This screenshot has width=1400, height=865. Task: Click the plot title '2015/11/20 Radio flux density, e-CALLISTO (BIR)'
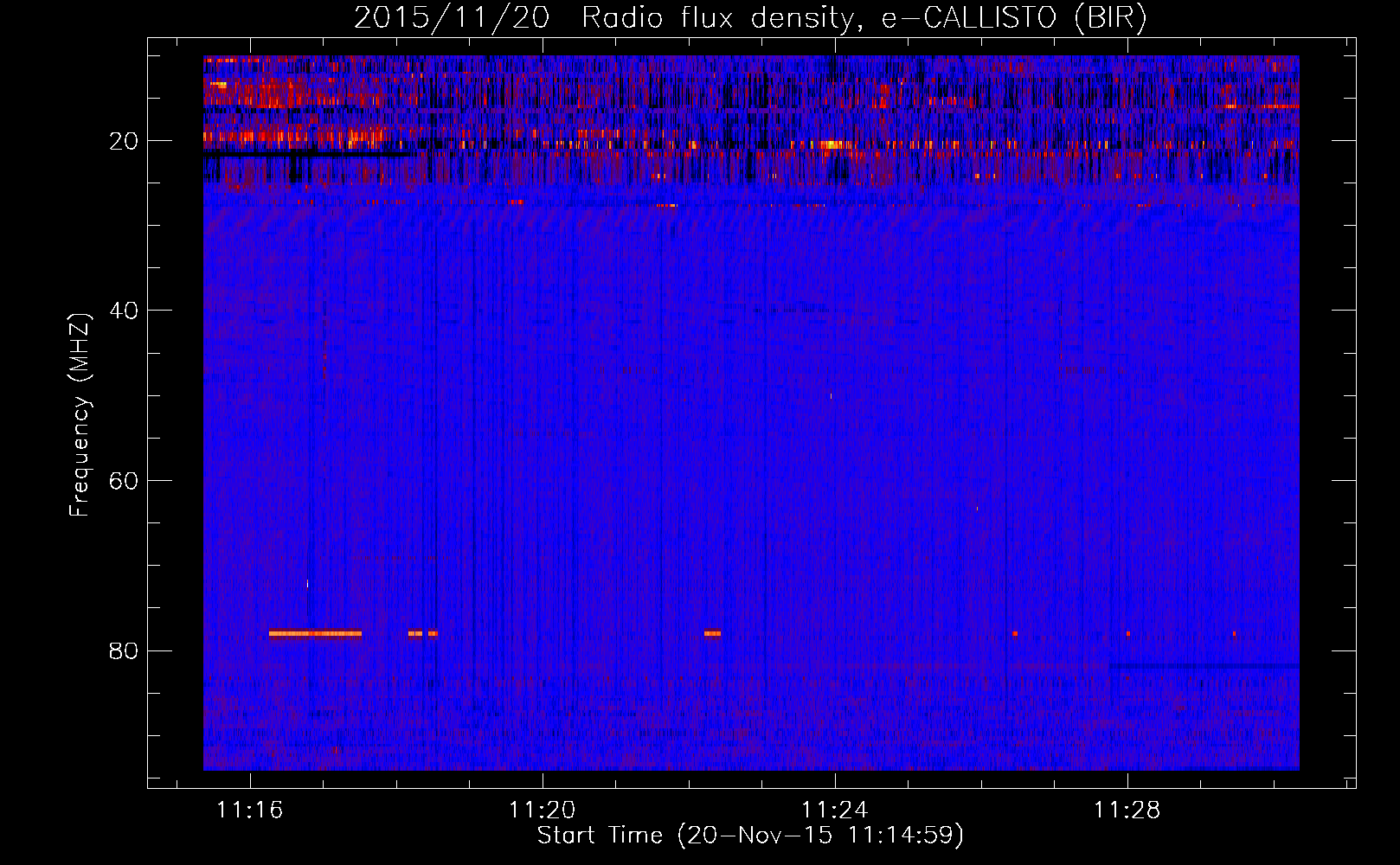[x=750, y=17]
